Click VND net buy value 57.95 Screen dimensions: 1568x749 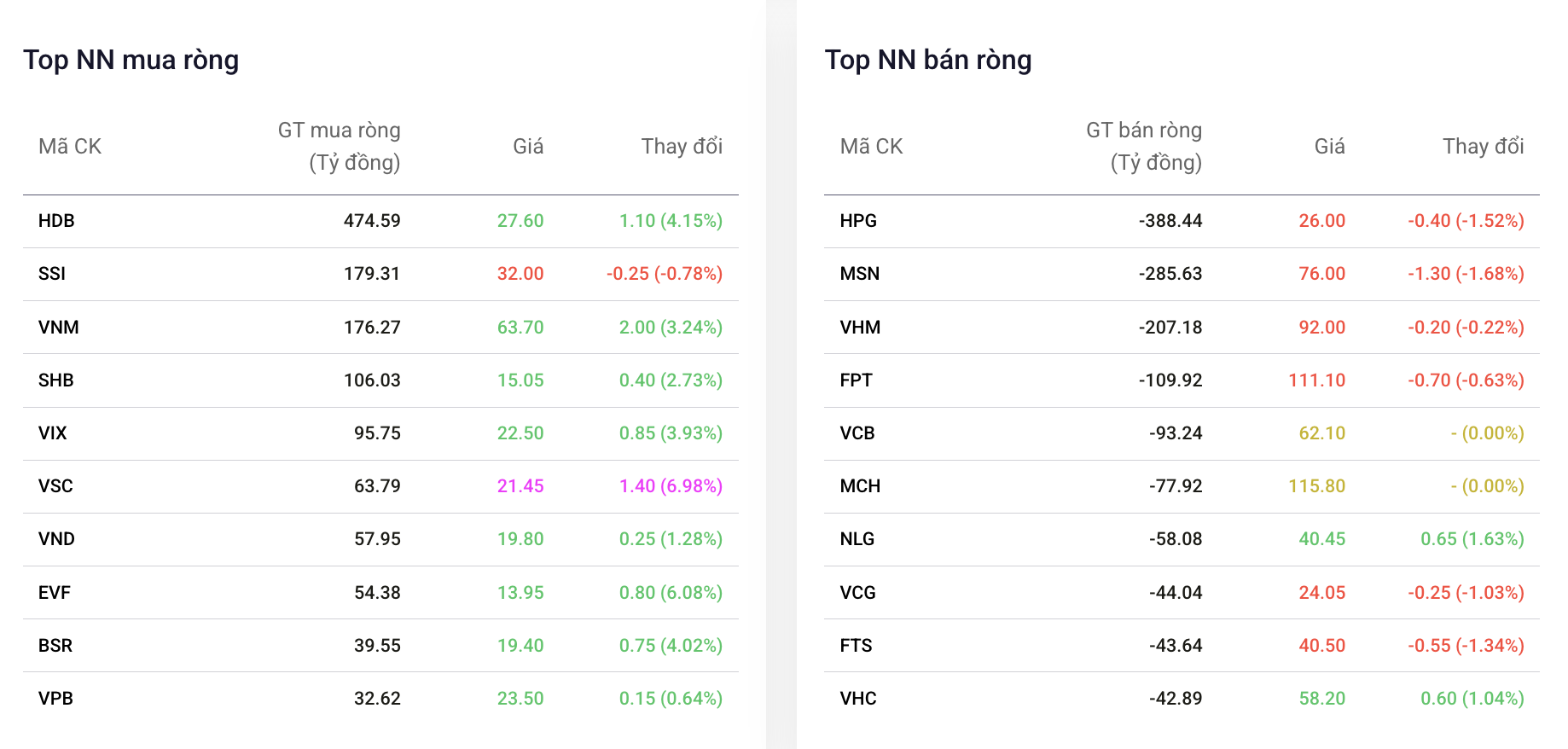(377, 539)
